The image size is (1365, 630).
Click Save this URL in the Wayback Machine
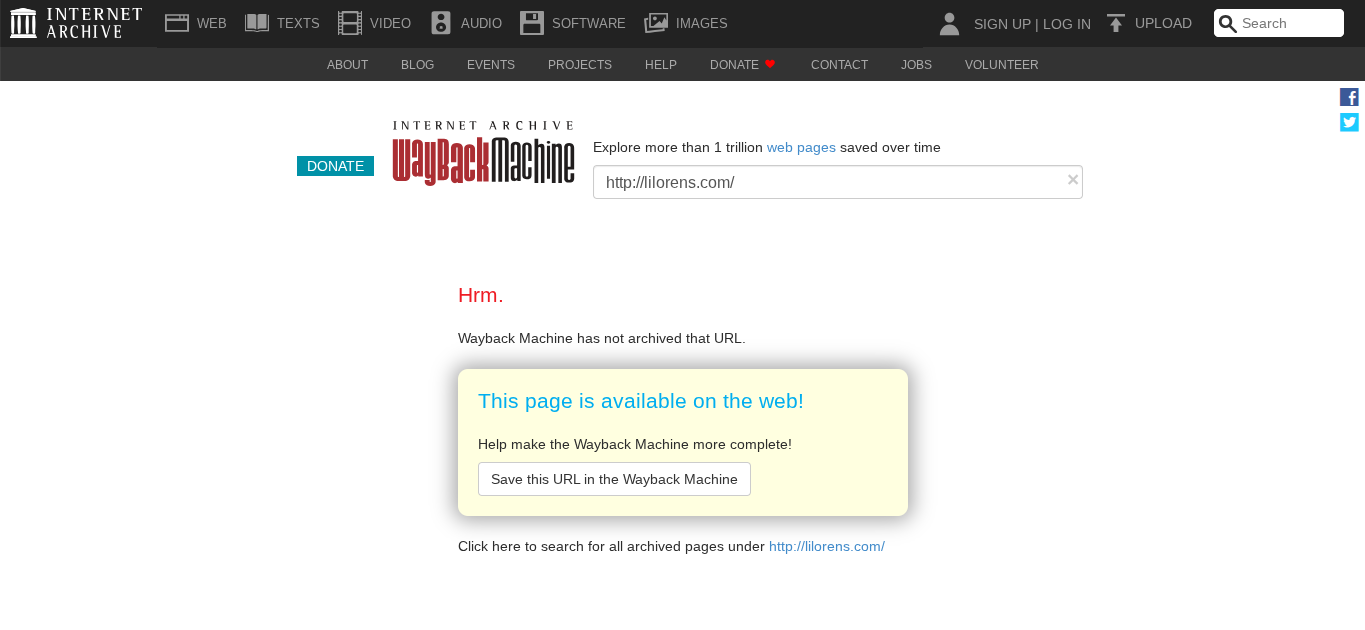[614, 479]
